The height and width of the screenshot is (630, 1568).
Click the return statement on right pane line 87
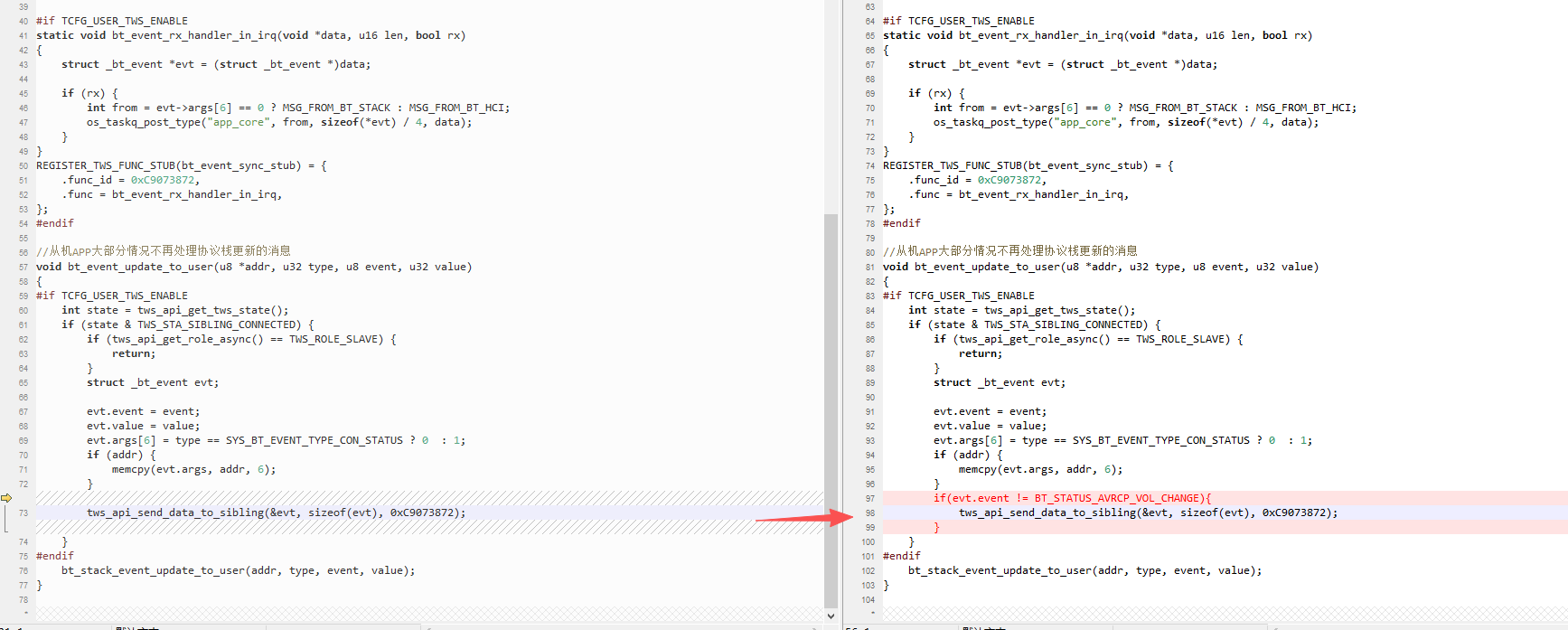coord(981,353)
